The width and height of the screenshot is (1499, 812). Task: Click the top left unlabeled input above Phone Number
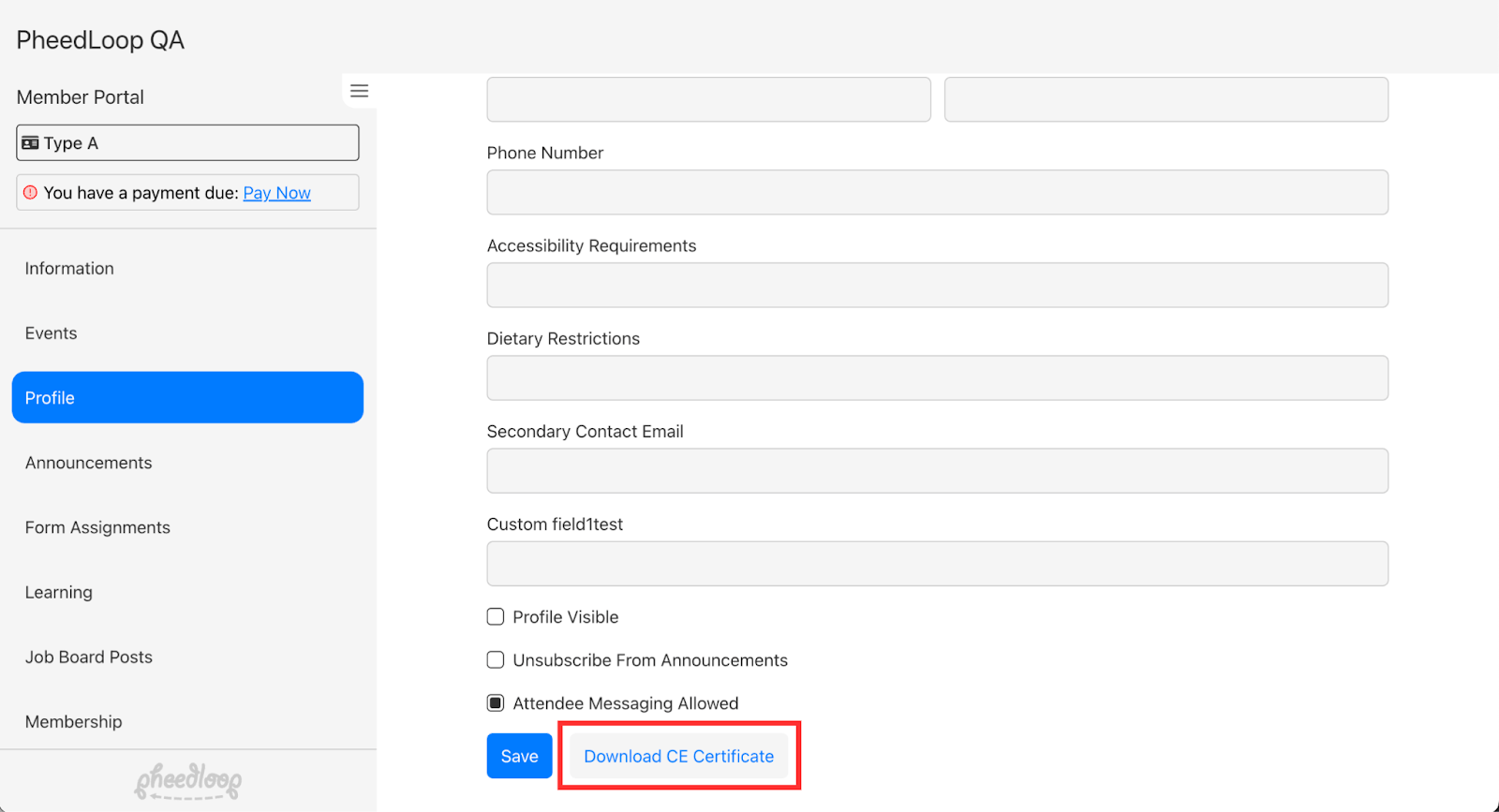709,99
